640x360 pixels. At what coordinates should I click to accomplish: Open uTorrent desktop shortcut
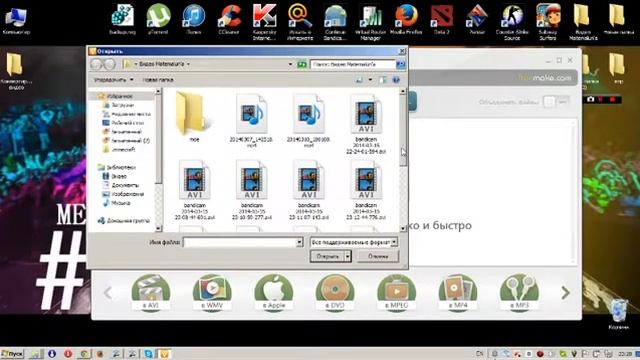[158, 20]
